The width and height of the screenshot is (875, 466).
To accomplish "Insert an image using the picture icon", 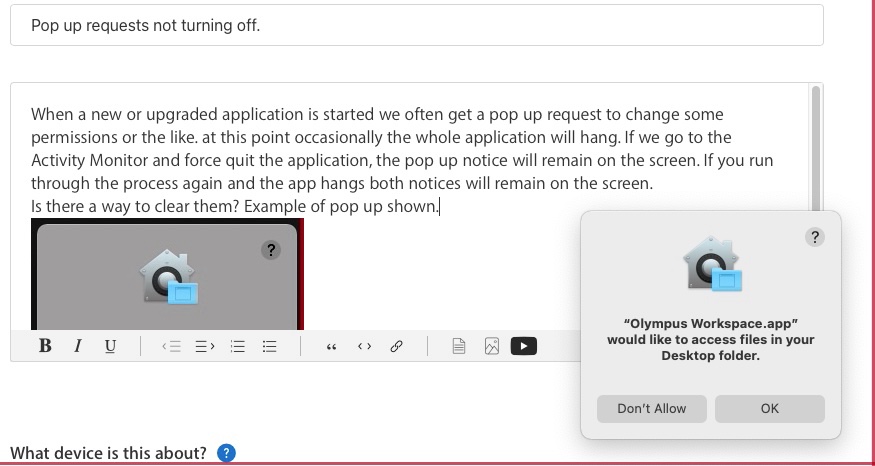I will 492,347.
